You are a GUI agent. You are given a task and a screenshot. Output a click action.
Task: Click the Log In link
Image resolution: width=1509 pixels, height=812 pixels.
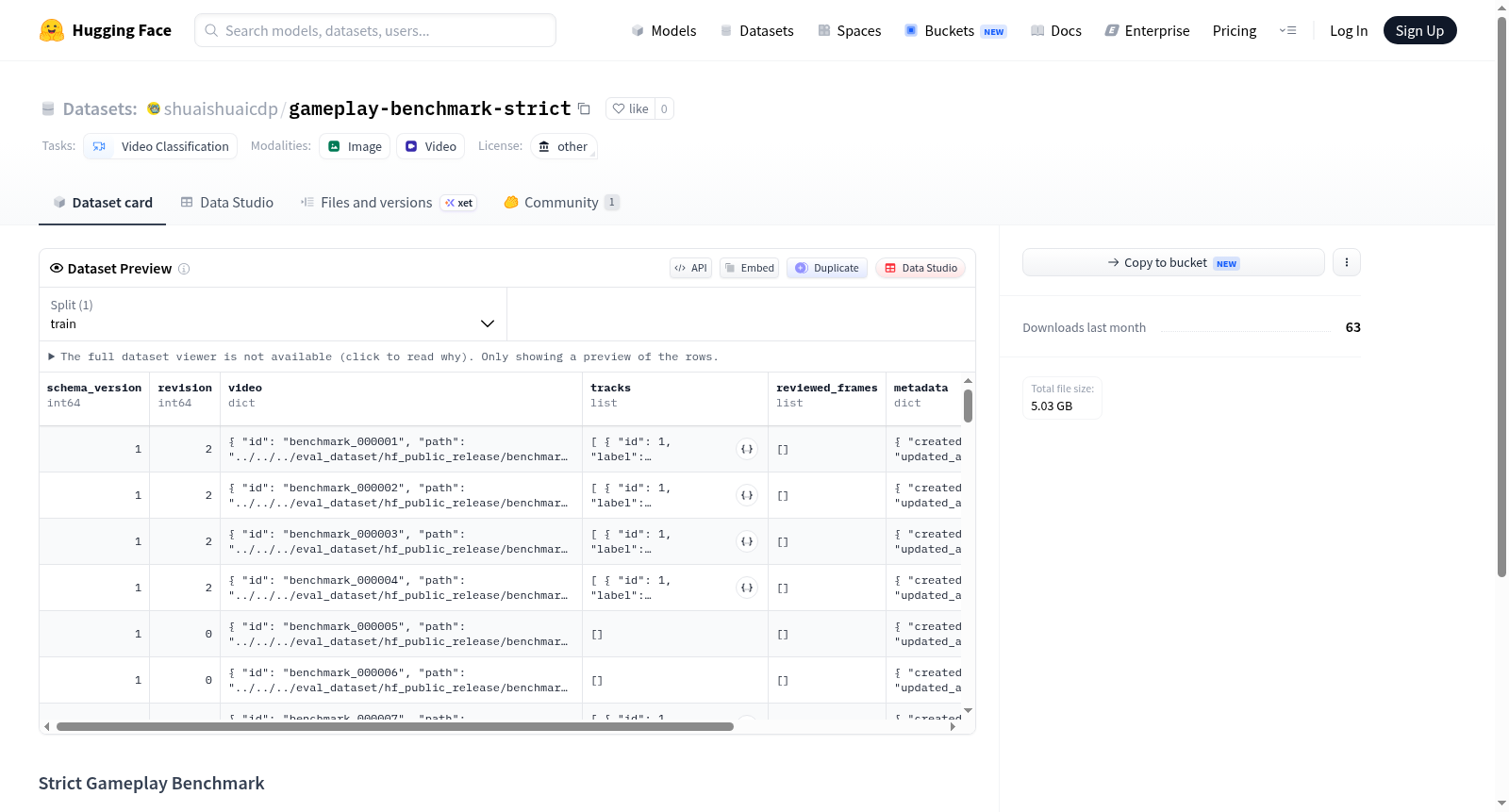click(x=1349, y=30)
